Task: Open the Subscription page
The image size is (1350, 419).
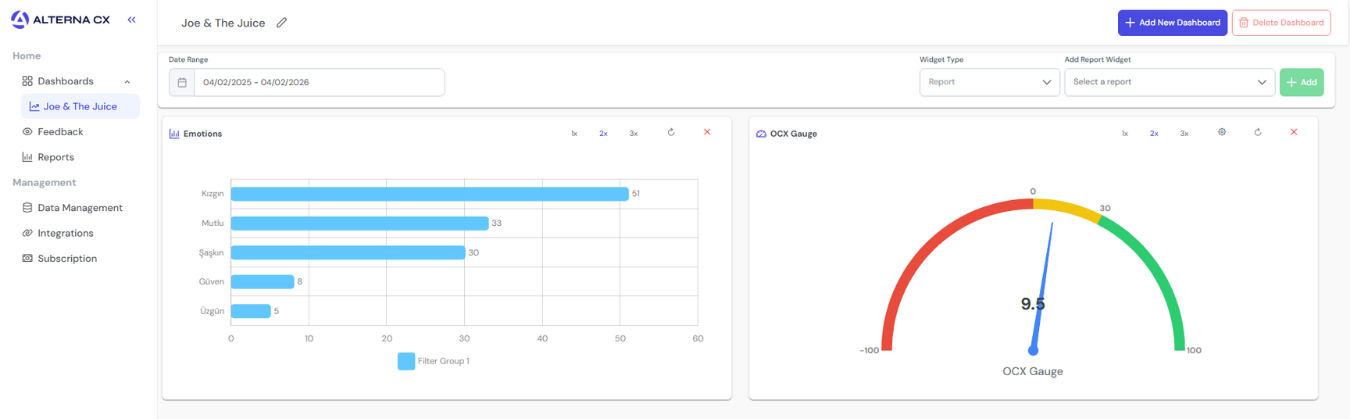Action: (x=67, y=258)
